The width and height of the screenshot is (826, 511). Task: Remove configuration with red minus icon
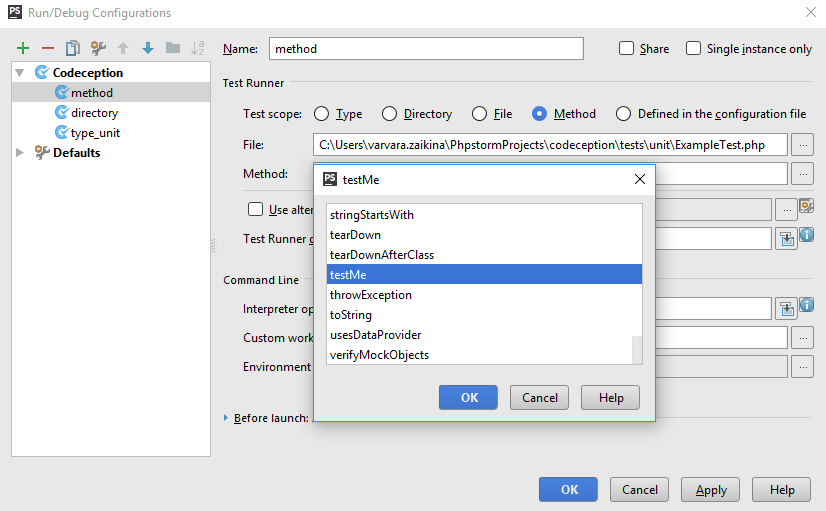48,48
